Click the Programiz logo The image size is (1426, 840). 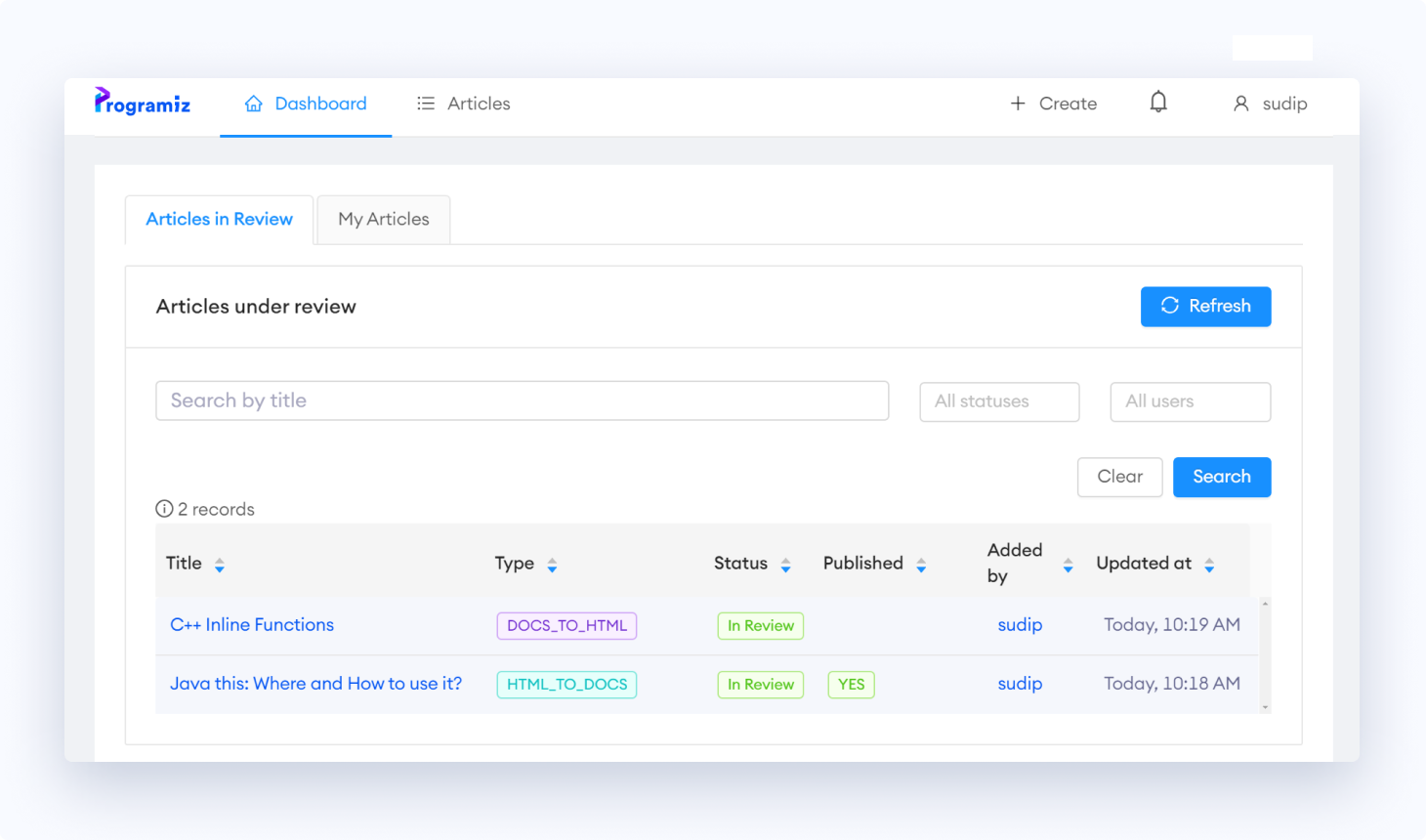142,103
